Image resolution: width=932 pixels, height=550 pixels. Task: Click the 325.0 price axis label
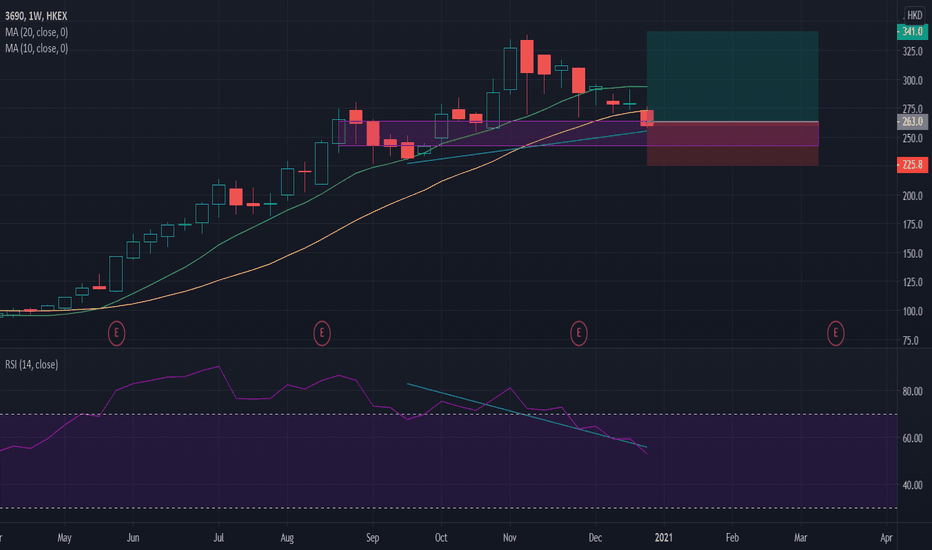pyautogui.click(x=912, y=52)
